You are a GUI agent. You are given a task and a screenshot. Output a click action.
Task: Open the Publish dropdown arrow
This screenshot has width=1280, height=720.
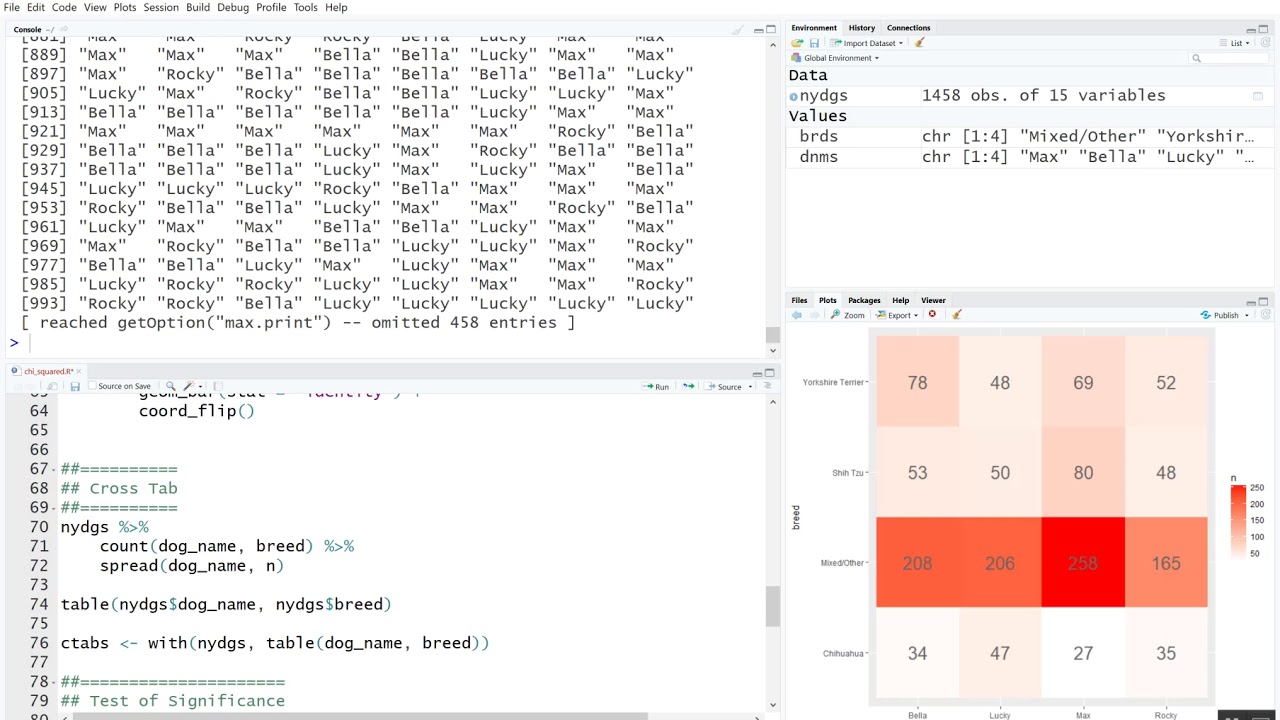point(1246,315)
